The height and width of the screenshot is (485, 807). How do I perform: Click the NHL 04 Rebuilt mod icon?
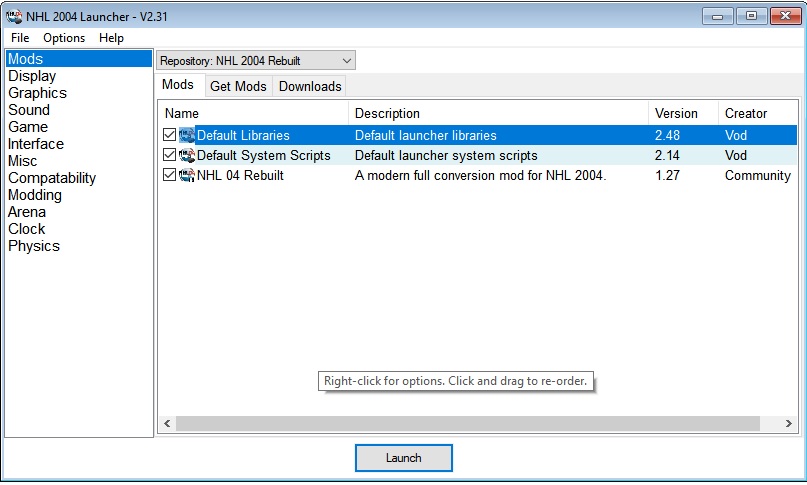[x=187, y=176]
